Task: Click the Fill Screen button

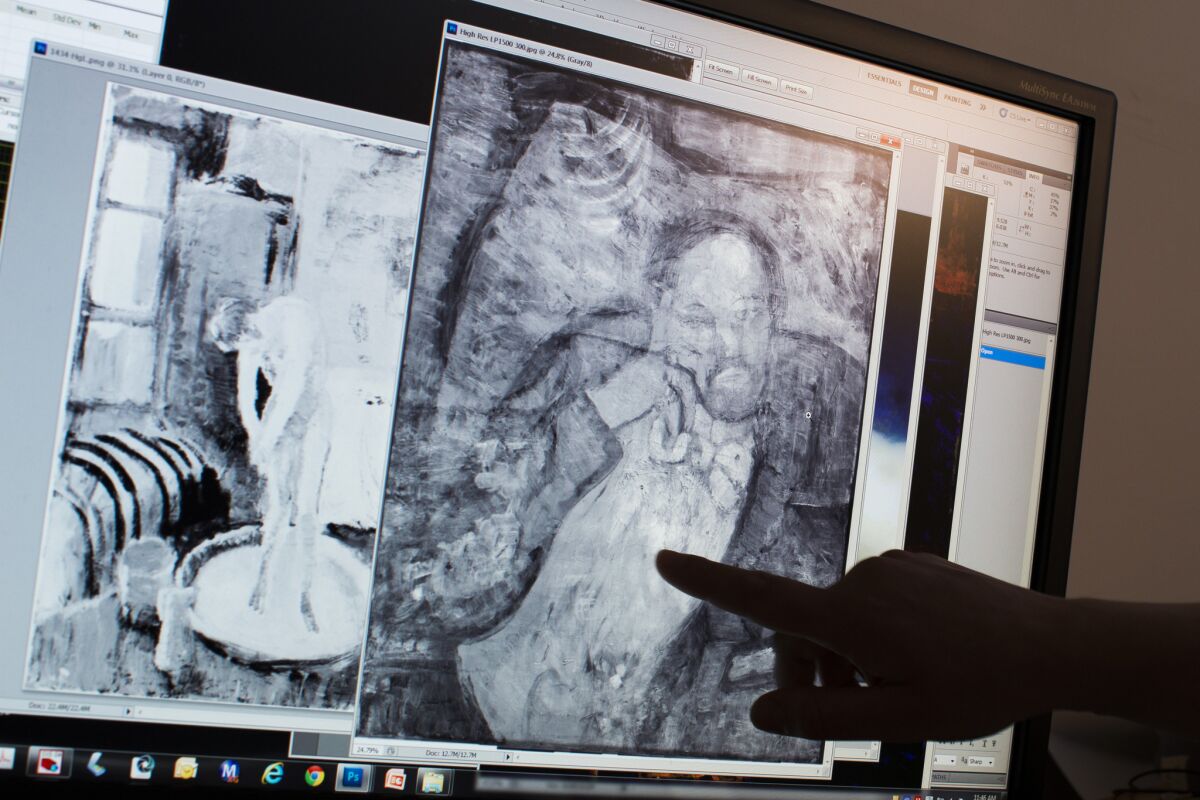Action: pos(759,80)
